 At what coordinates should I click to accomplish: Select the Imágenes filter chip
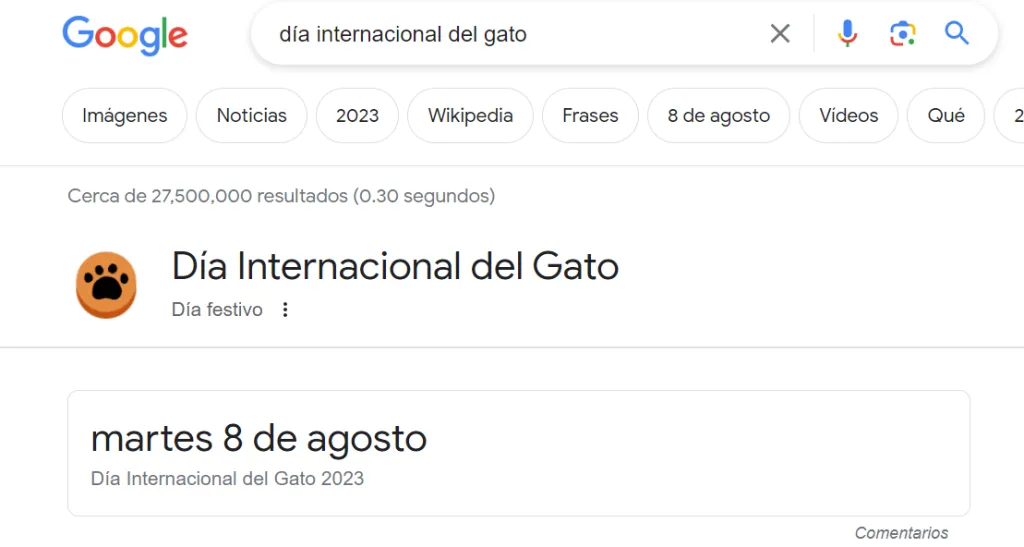click(124, 116)
